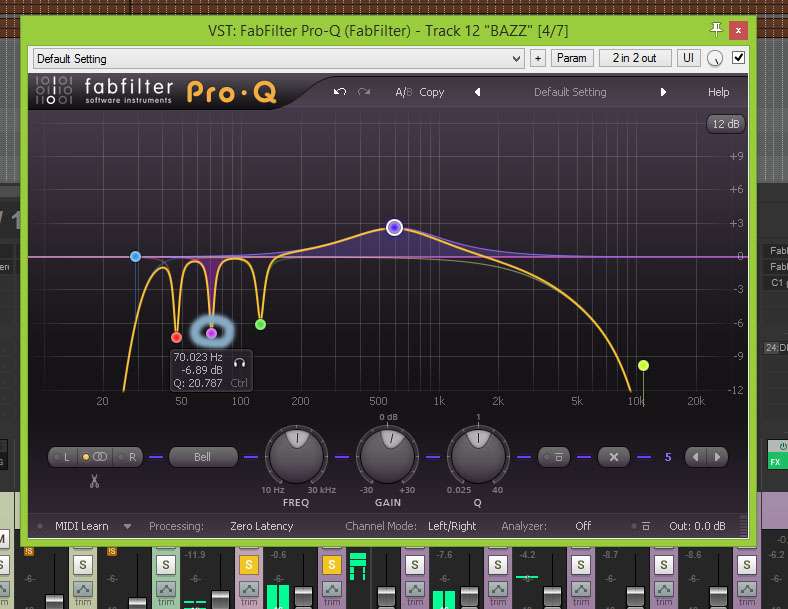The image size is (788, 609).
Task: Open the Bell filter shape menu
Action: pyautogui.click(x=203, y=457)
